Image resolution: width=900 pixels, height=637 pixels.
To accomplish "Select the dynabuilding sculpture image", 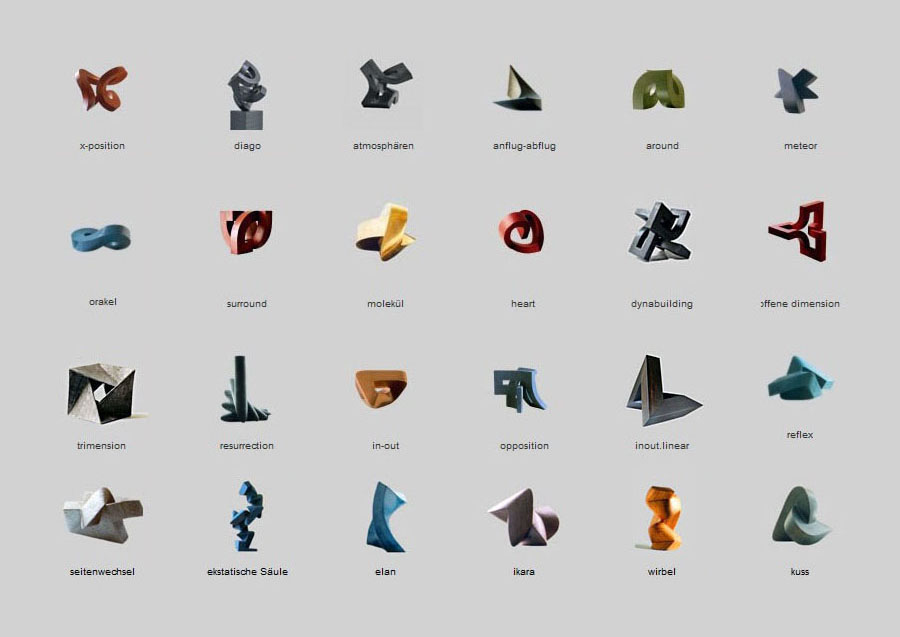I will (661, 233).
